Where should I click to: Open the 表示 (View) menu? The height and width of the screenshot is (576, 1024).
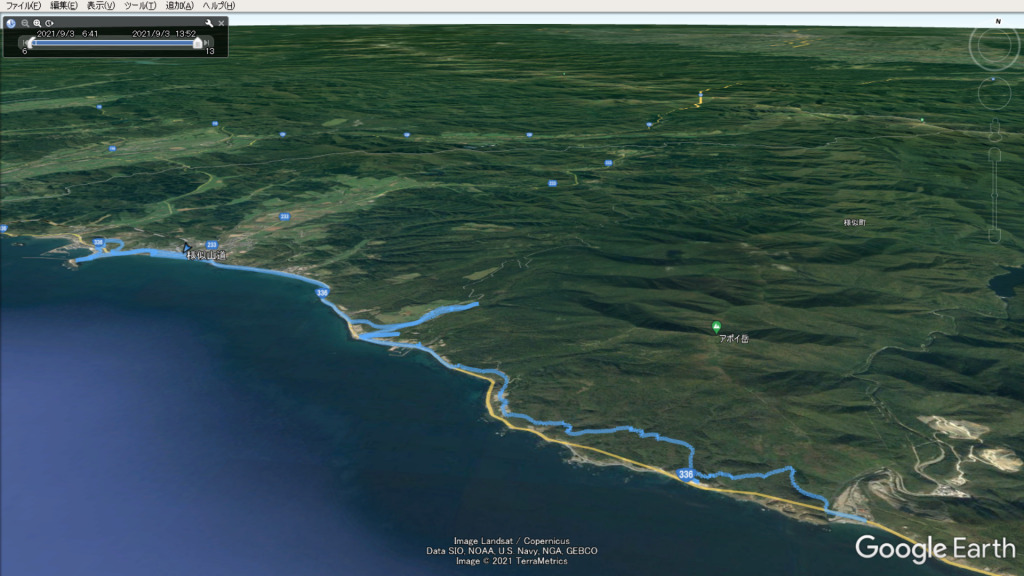click(101, 6)
